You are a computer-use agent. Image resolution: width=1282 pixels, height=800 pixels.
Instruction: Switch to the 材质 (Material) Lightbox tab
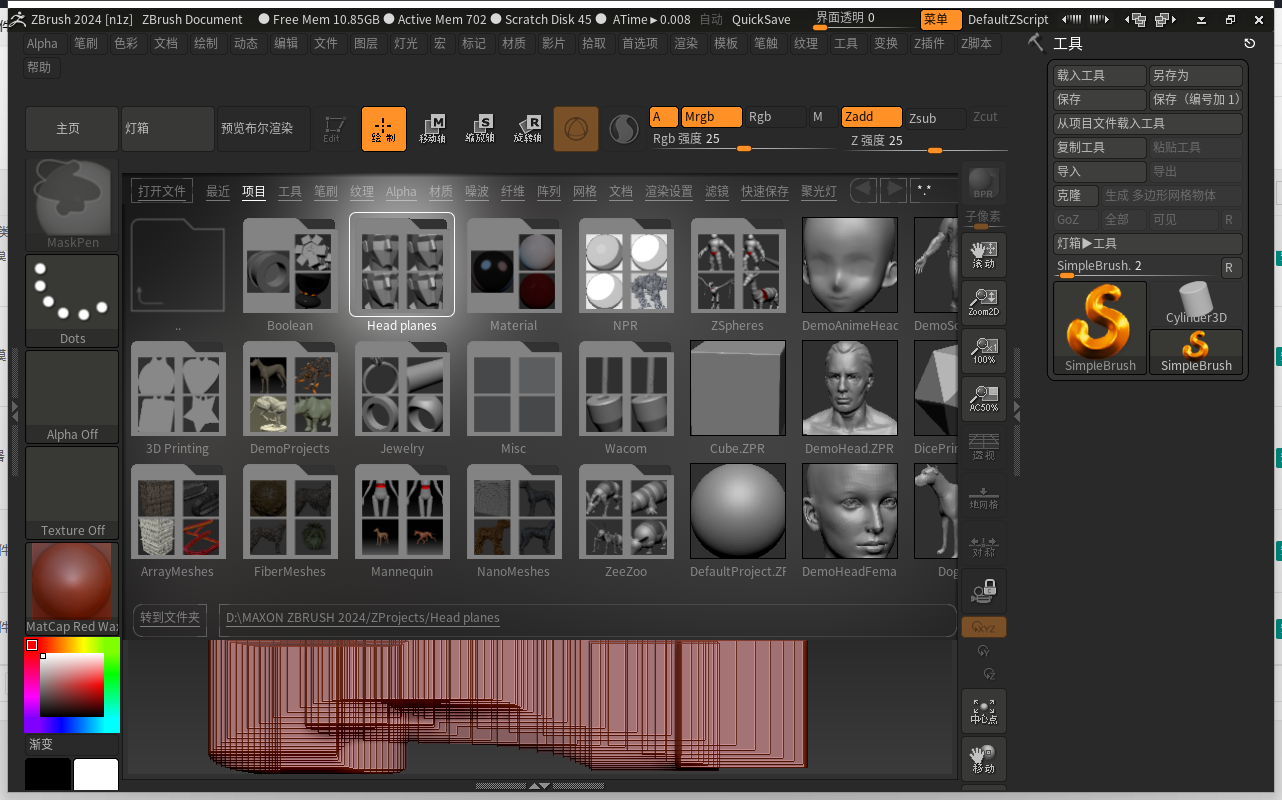tap(441, 191)
